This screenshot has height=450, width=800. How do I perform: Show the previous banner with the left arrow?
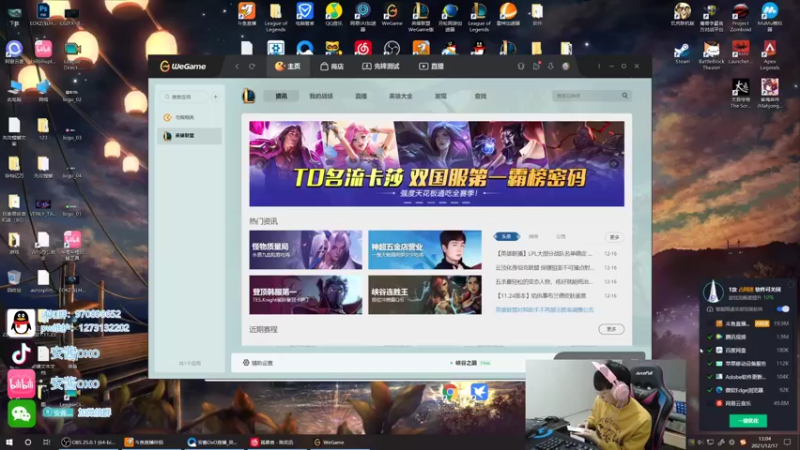[260, 164]
